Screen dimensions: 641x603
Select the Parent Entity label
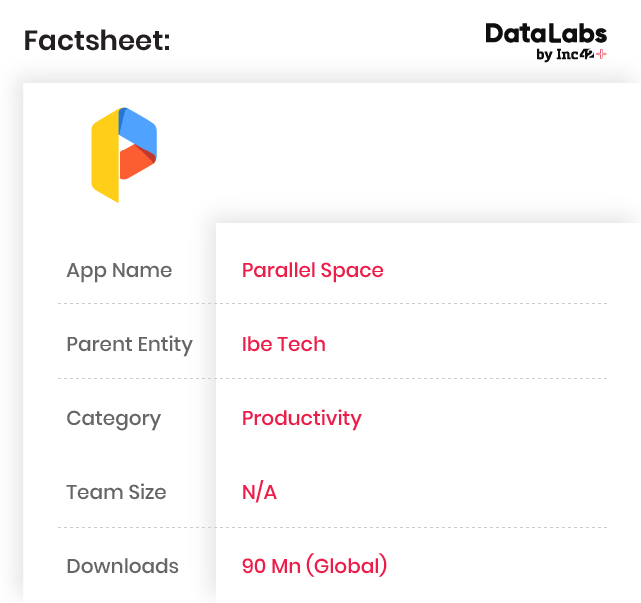(x=129, y=344)
